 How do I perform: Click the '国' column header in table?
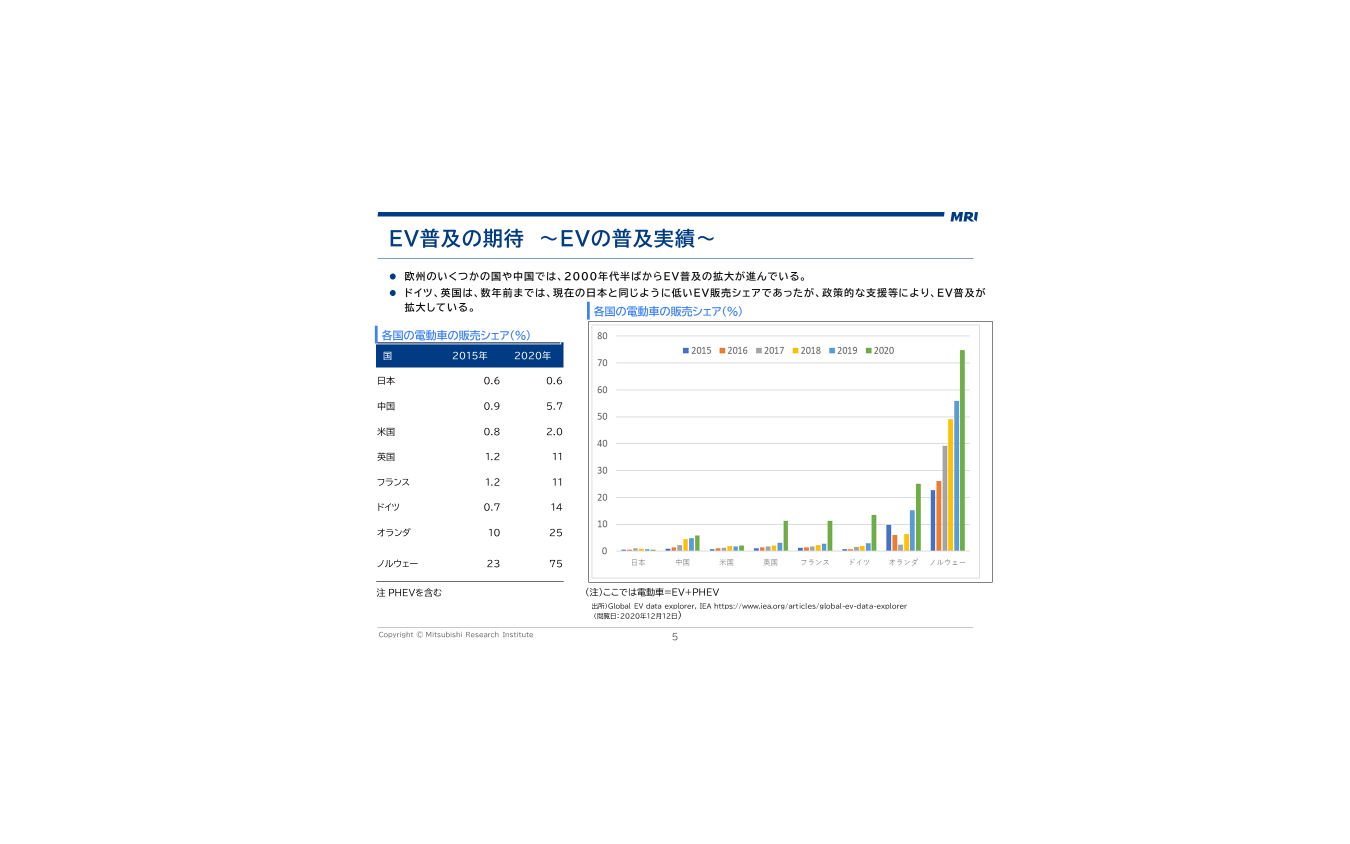click(387, 356)
